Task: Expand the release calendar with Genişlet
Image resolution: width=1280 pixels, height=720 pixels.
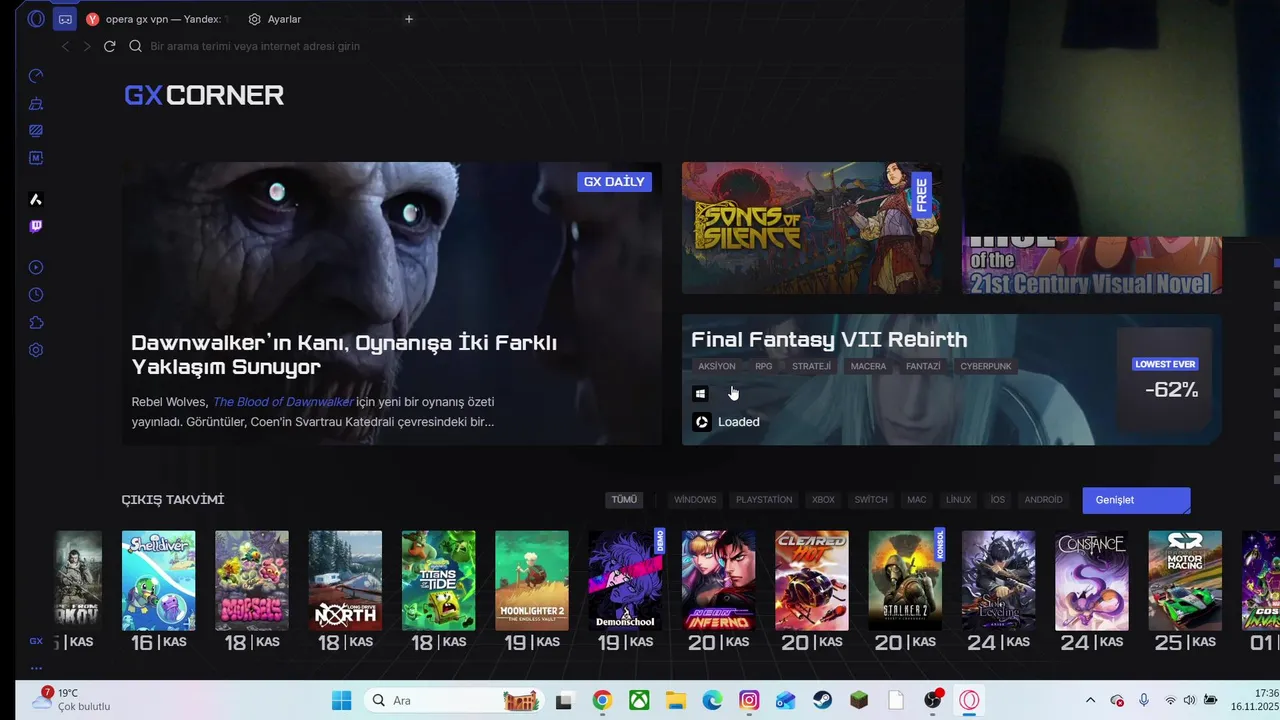Action: 1136,500
